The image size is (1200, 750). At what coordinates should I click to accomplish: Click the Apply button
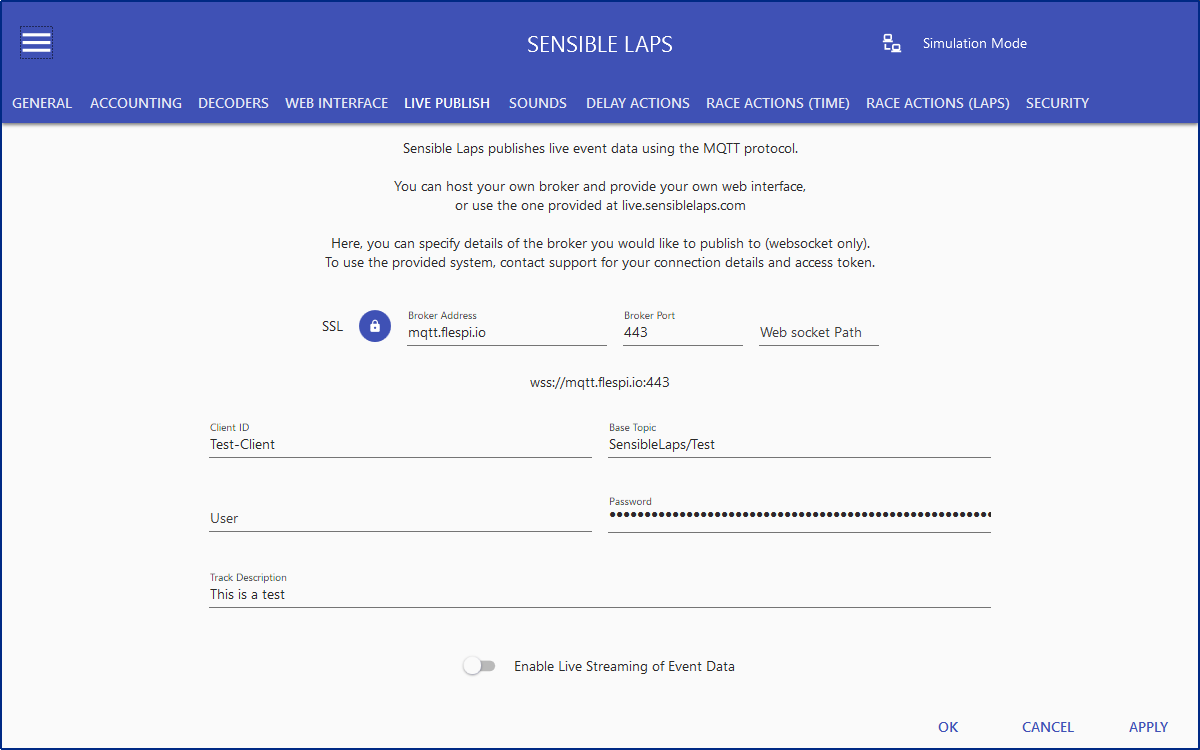click(x=1149, y=727)
